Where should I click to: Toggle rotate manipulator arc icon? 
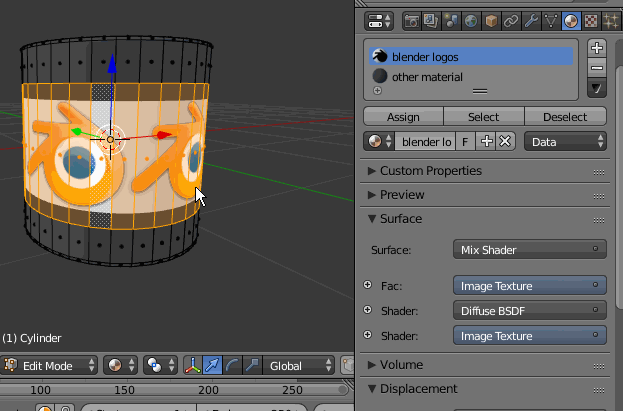[232, 365]
